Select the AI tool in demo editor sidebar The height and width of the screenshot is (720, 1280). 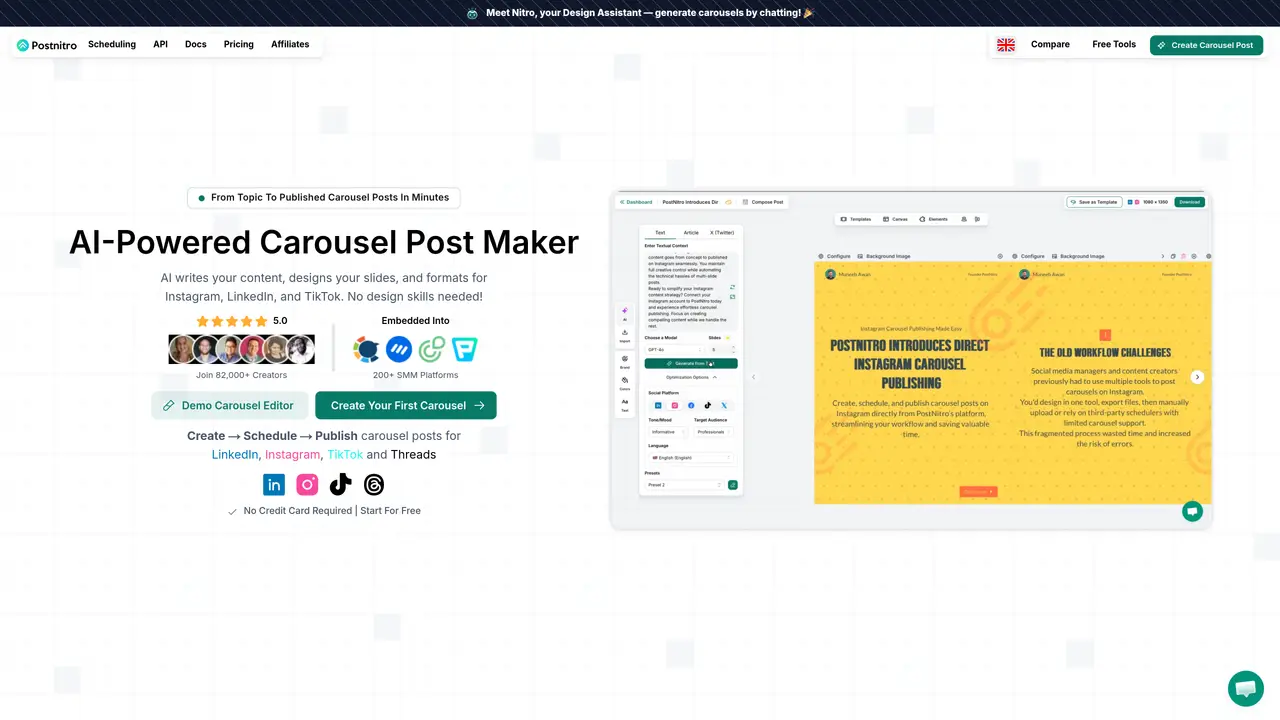coord(625,313)
